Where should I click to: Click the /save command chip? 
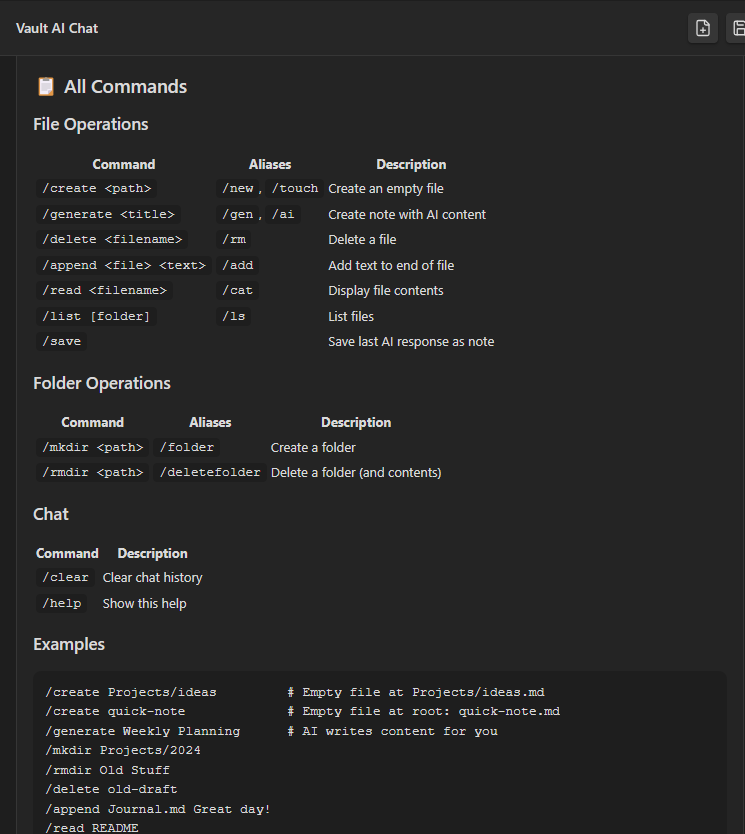coord(61,342)
